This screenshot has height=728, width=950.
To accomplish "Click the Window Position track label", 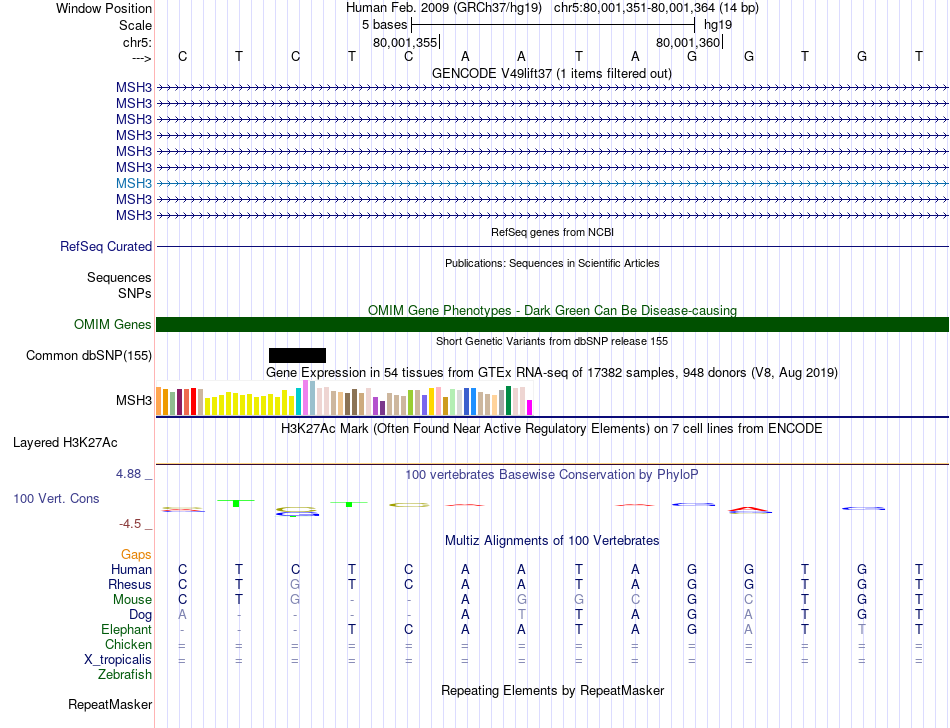I will [104, 8].
